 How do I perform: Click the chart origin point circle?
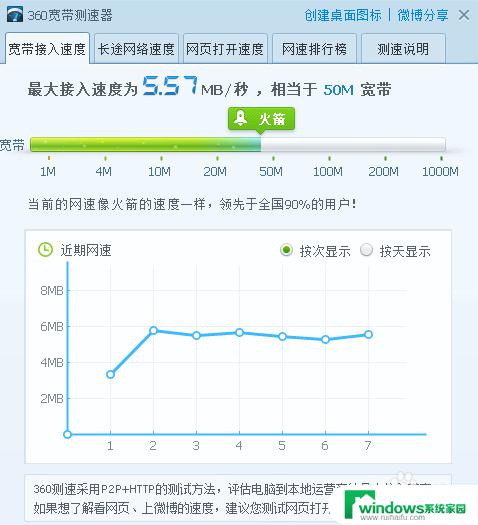[67, 435]
